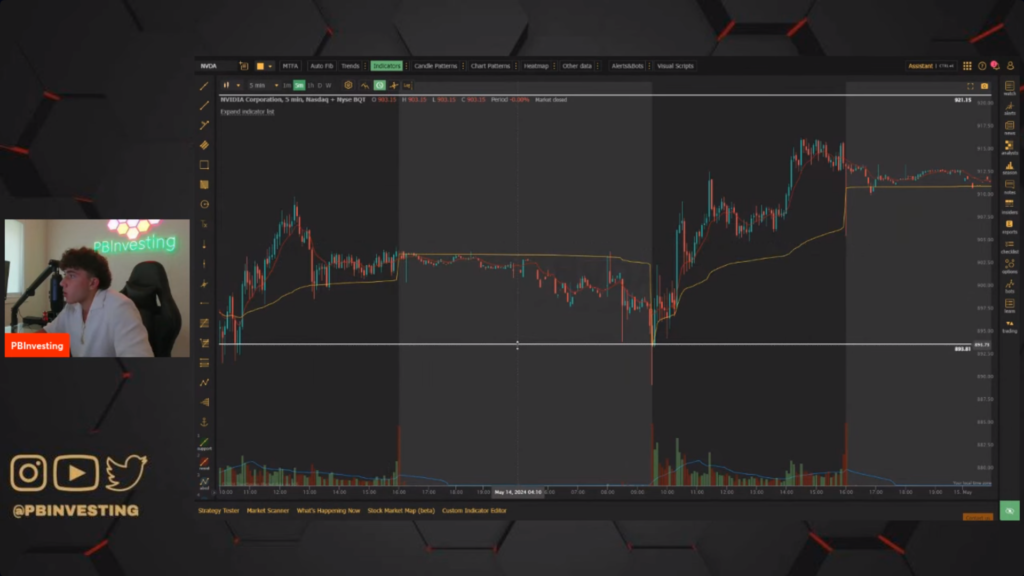Image resolution: width=1024 pixels, height=576 pixels.
Task: Open the notifications bell icon
Action: click(994, 66)
